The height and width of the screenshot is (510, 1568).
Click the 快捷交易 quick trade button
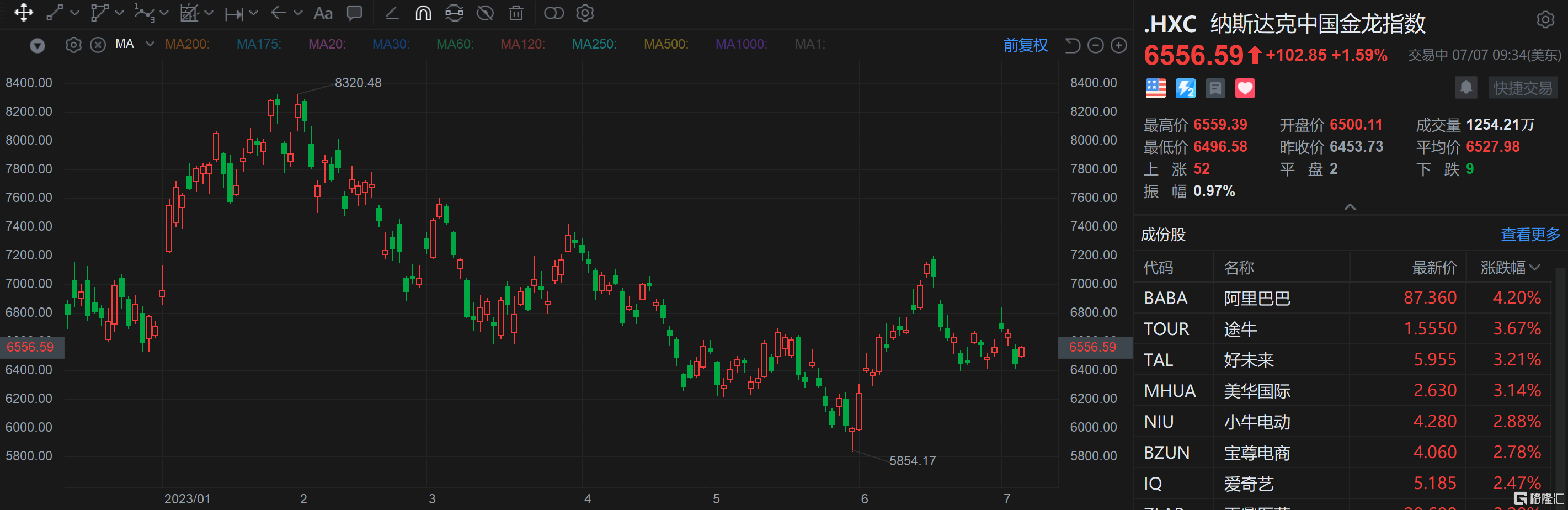pyautogui.click(x=1523, y=88)
